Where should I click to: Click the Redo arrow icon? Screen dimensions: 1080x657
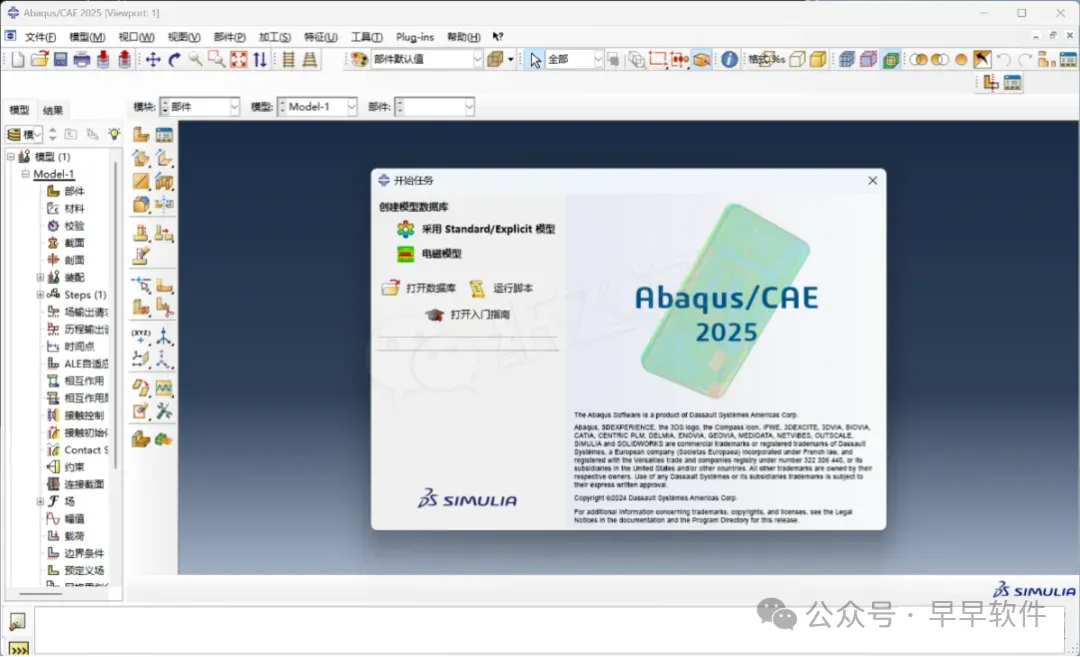(x=1025, y=60)
